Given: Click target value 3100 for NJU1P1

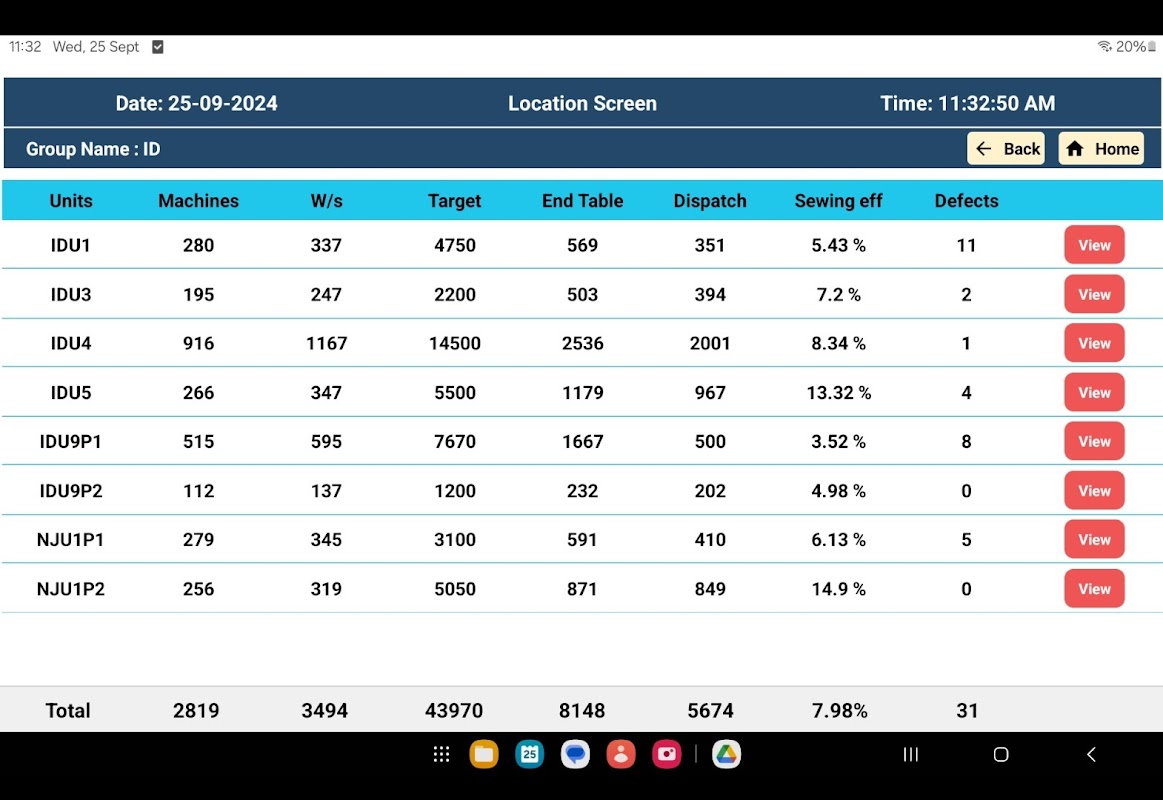Looking at the screenshot, I should 455,540.
